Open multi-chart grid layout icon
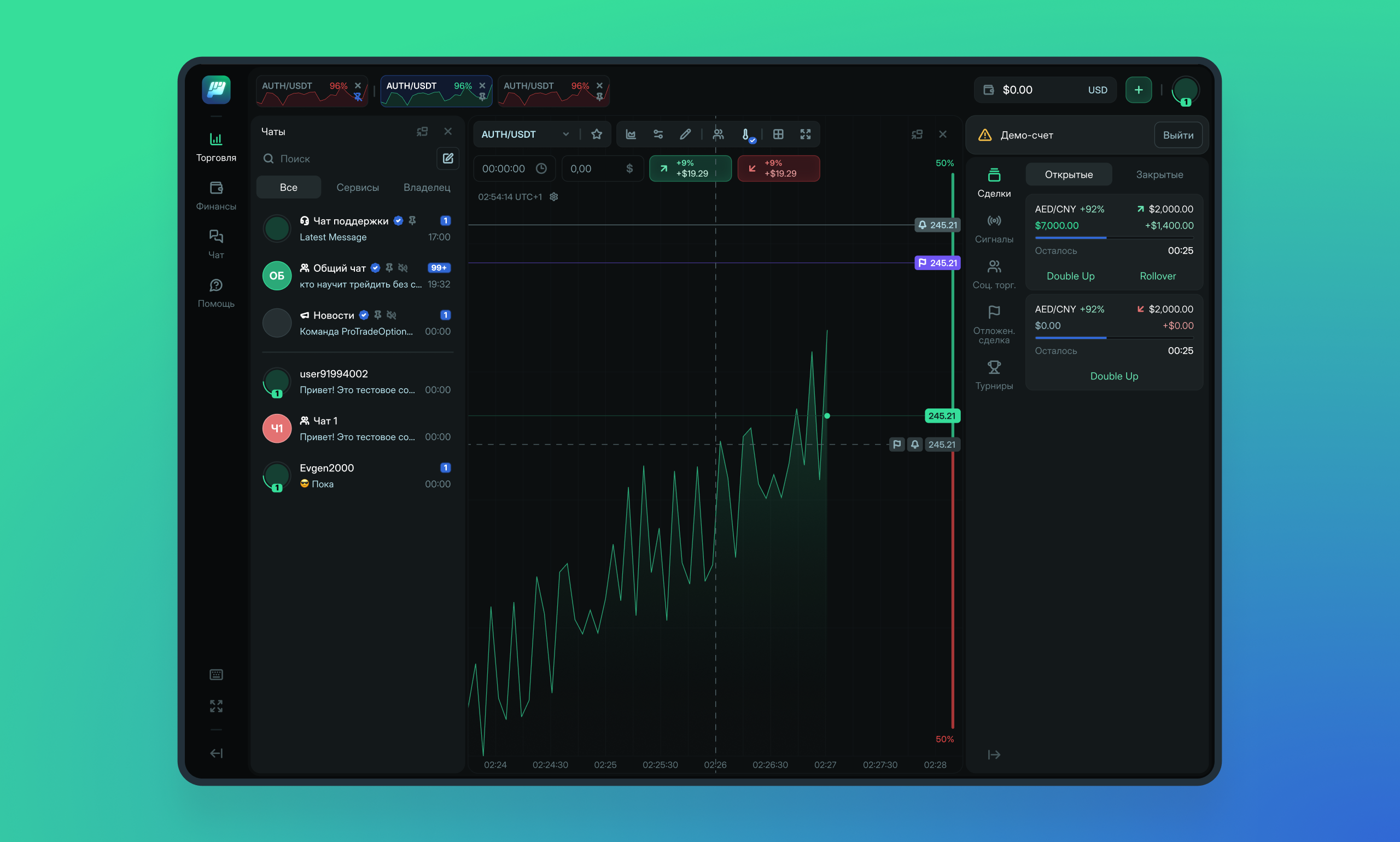This screenshot has width=1400, height=842. [778, 135]
